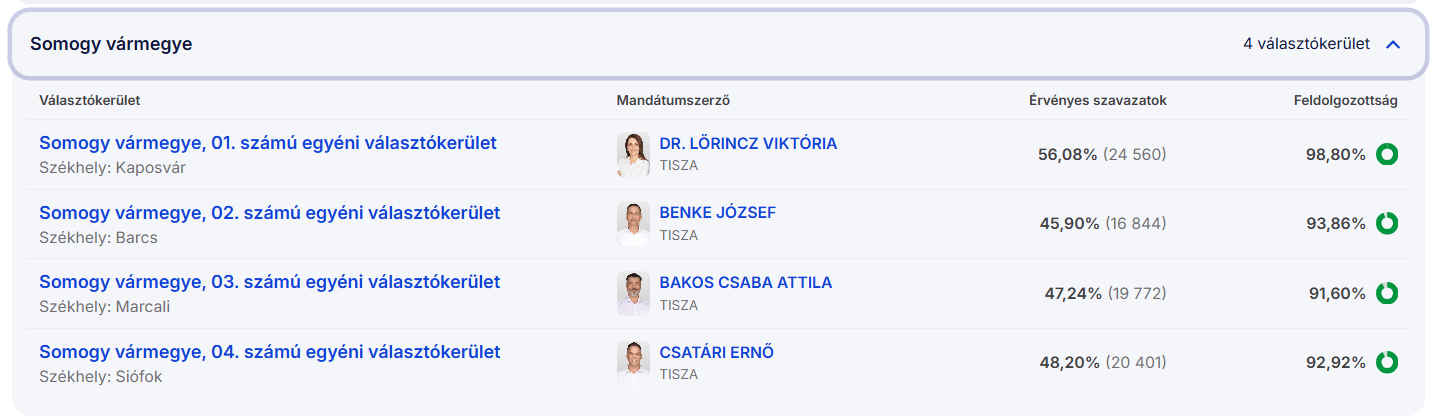This screenshot has width=1438, height=420.
Task: Click the Somogy vármegye accordion header
Action: tap(111, 44)
